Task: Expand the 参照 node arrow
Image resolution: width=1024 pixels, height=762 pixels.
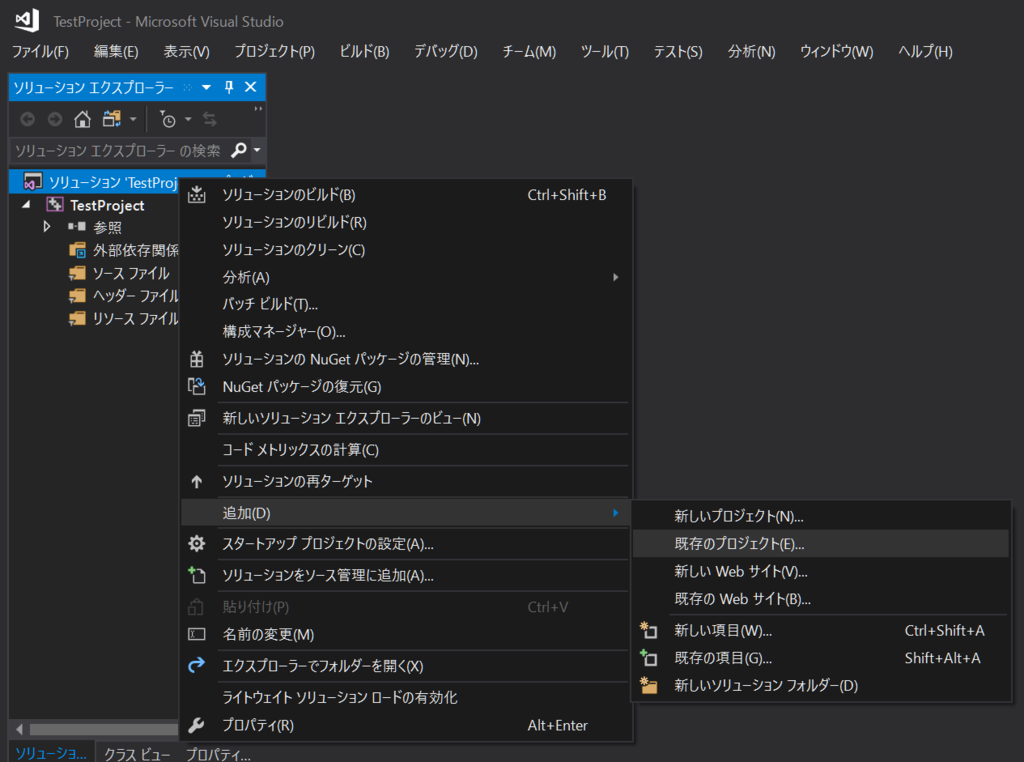Action: [46, 227]
